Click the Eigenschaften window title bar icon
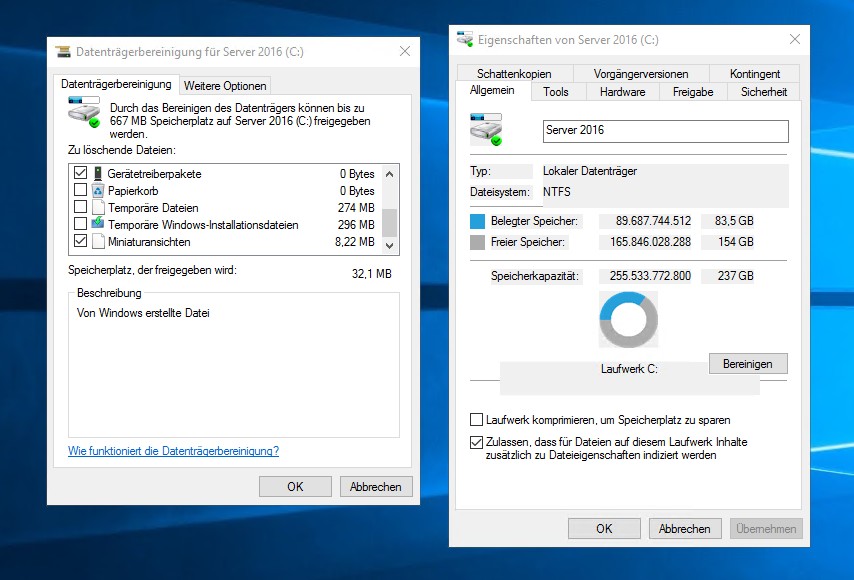The width and height of the screenshot is (854, 580). (x=465, y=39)
